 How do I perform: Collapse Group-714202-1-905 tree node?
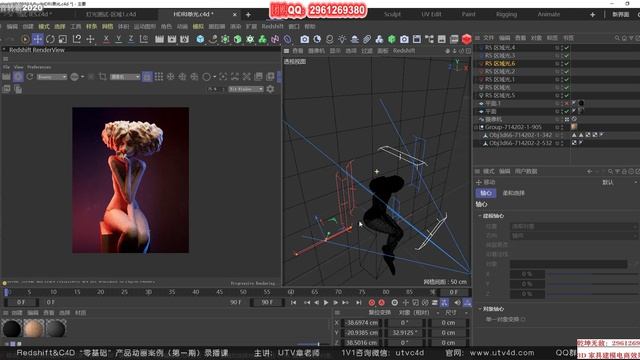point(476,127)
